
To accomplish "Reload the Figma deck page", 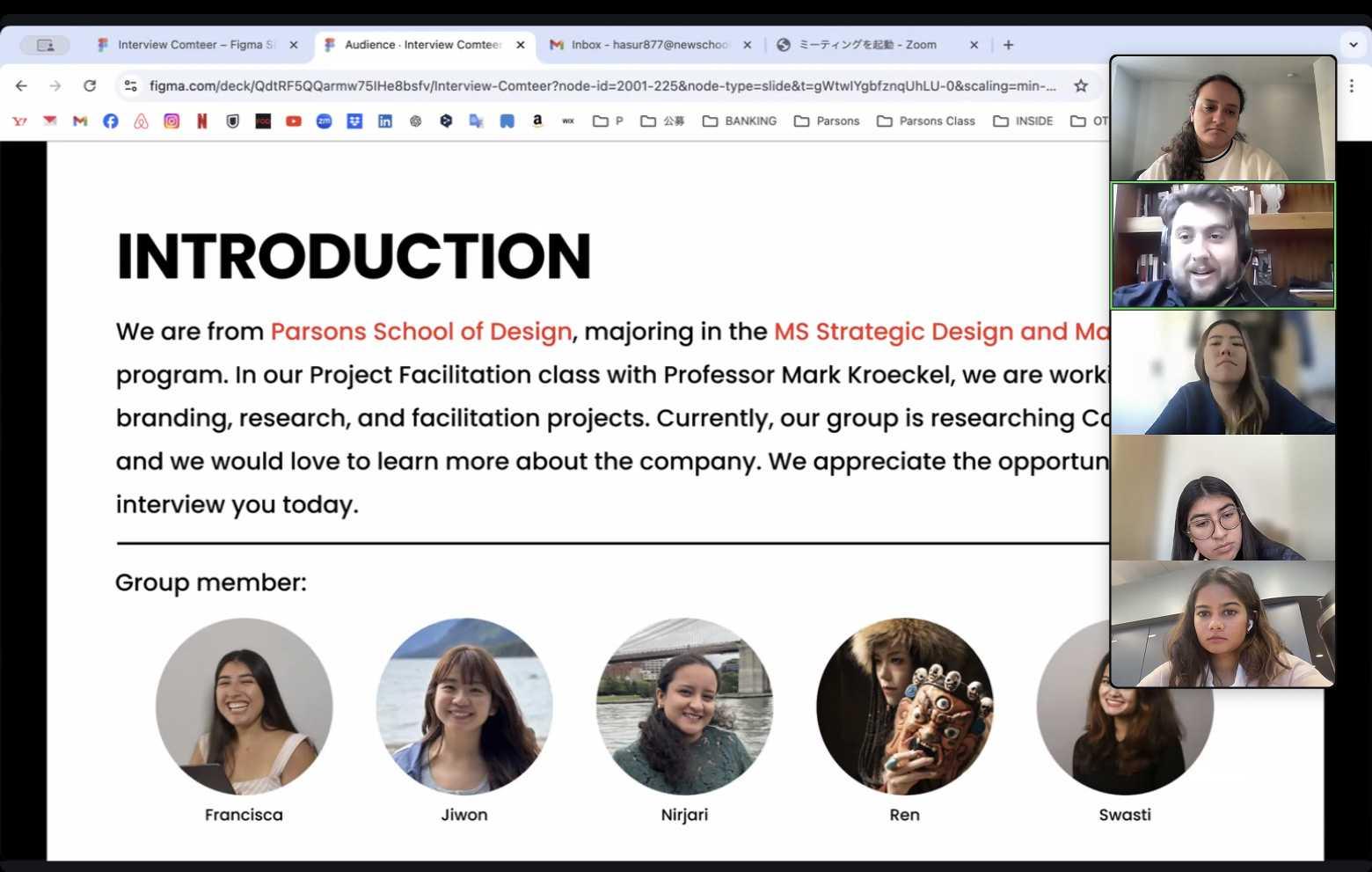I will pos(90,85).
